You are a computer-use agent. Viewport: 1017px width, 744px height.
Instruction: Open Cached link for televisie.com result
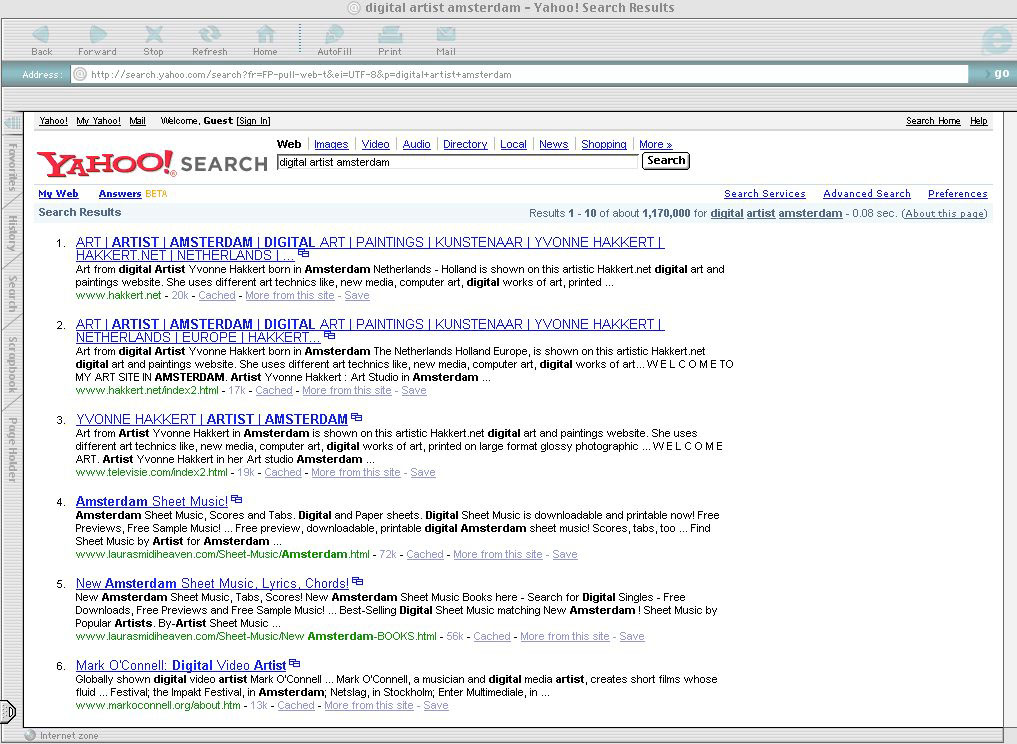[283, 472]
